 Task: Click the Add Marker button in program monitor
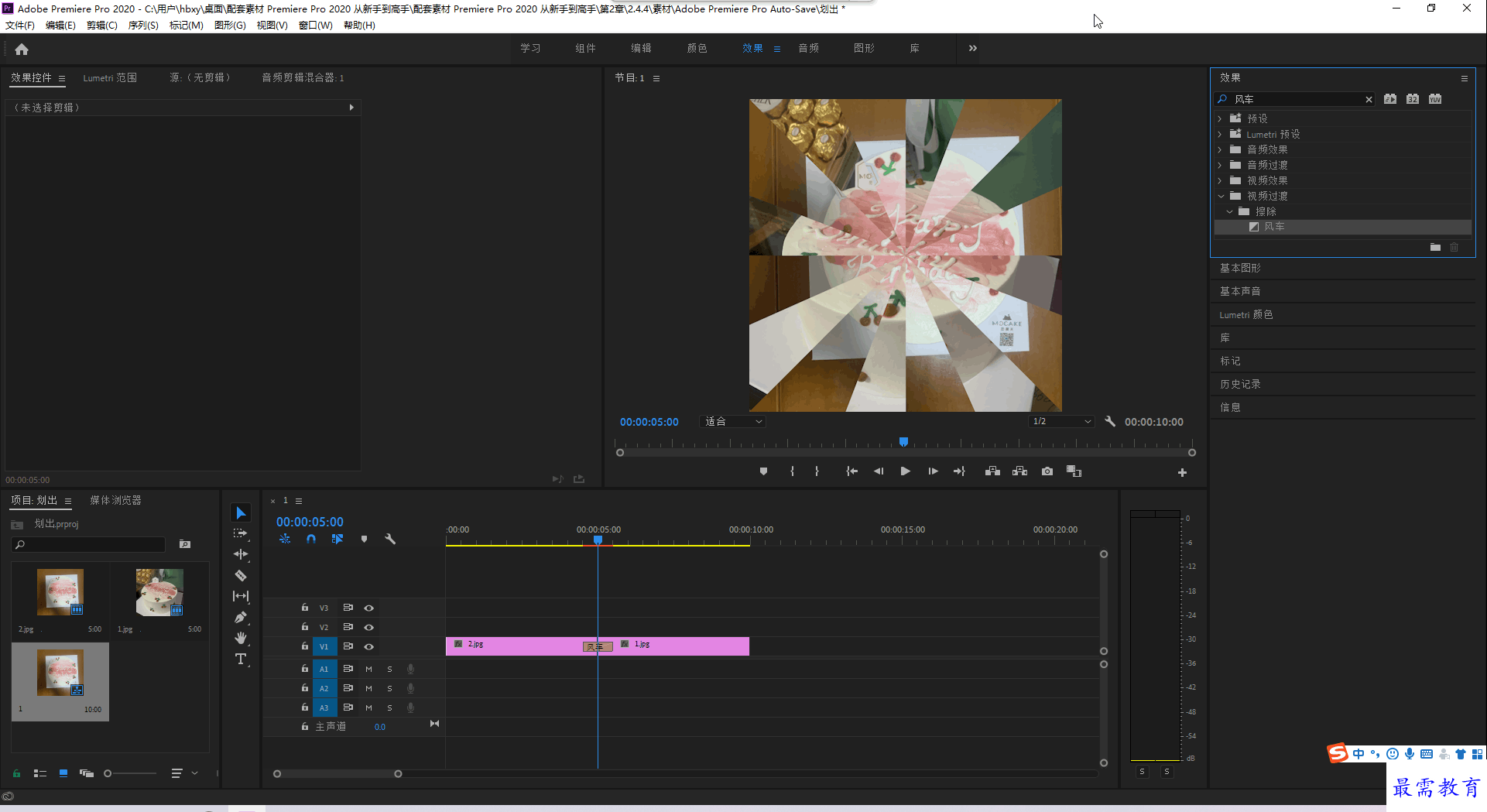(x=763, y=471)
